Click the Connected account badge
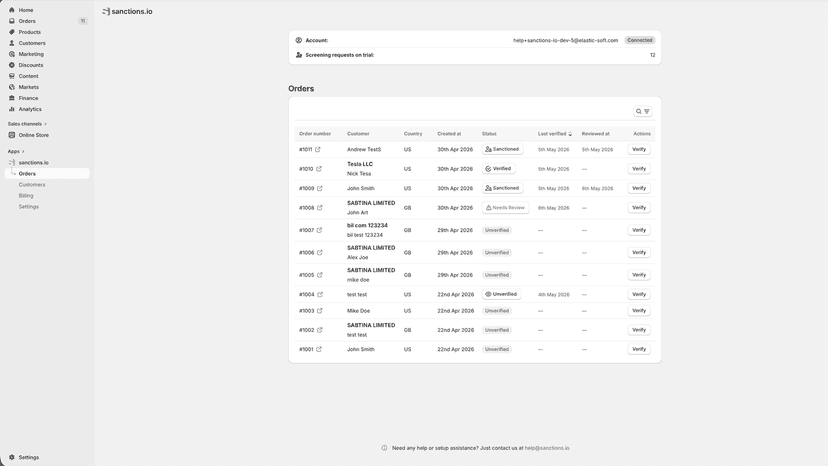Screen dimensions: 828x466 tap(640, 40)
